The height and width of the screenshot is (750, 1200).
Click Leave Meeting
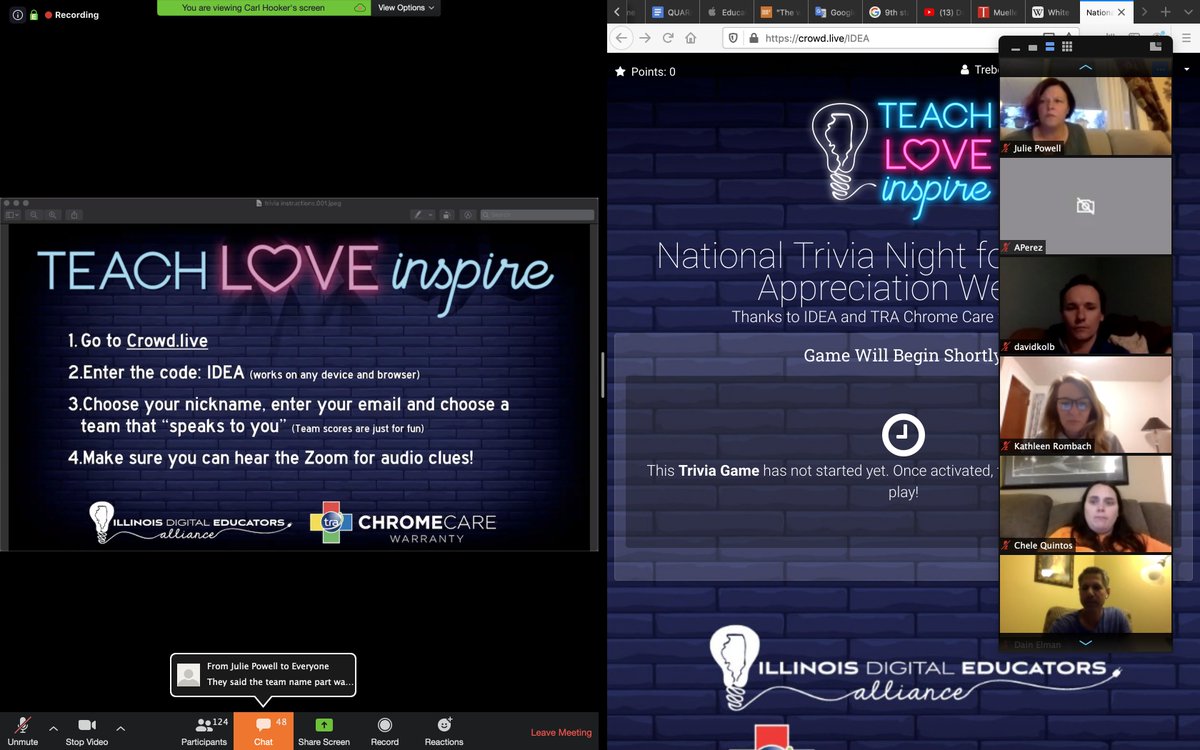tap(561, 732)
